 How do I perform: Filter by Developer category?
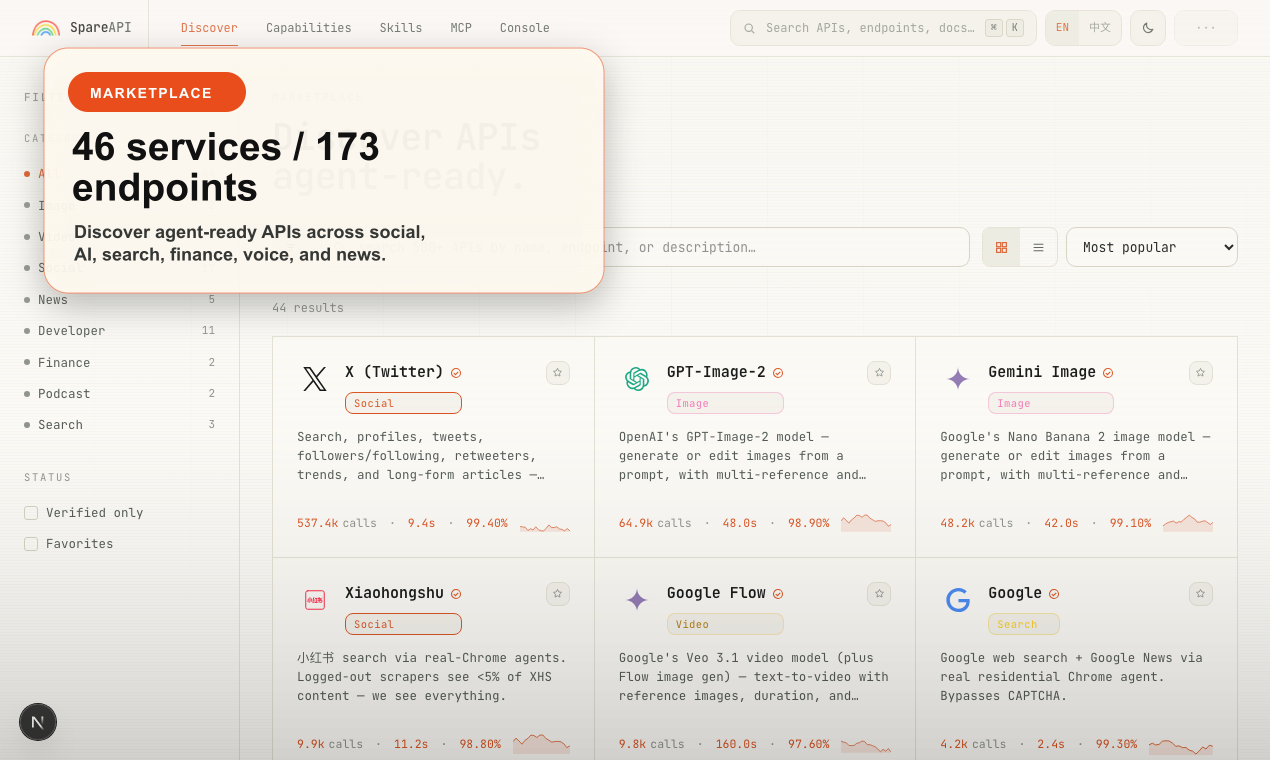[x=120, y=331]
